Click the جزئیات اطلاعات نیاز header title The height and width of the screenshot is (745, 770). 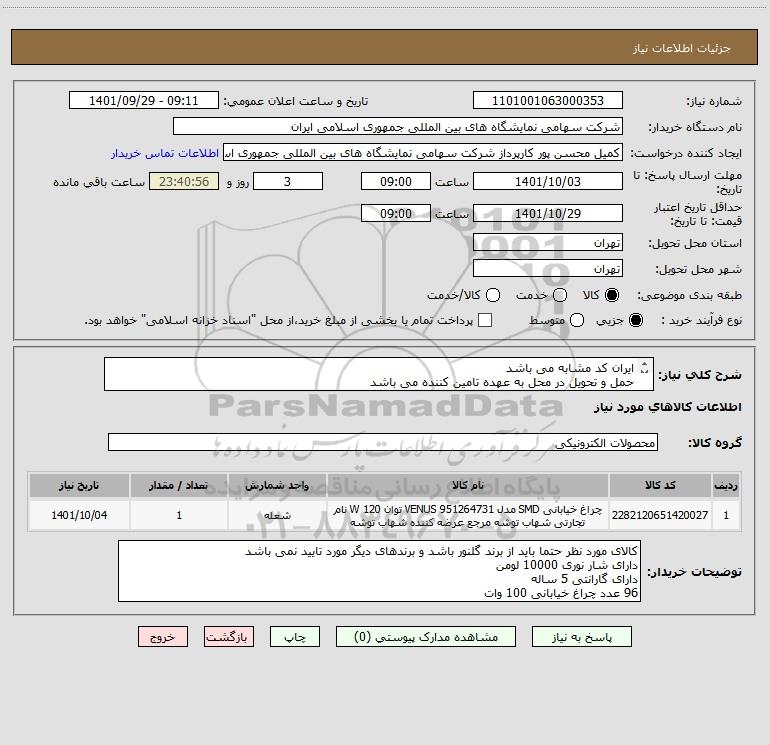[682, 48]
